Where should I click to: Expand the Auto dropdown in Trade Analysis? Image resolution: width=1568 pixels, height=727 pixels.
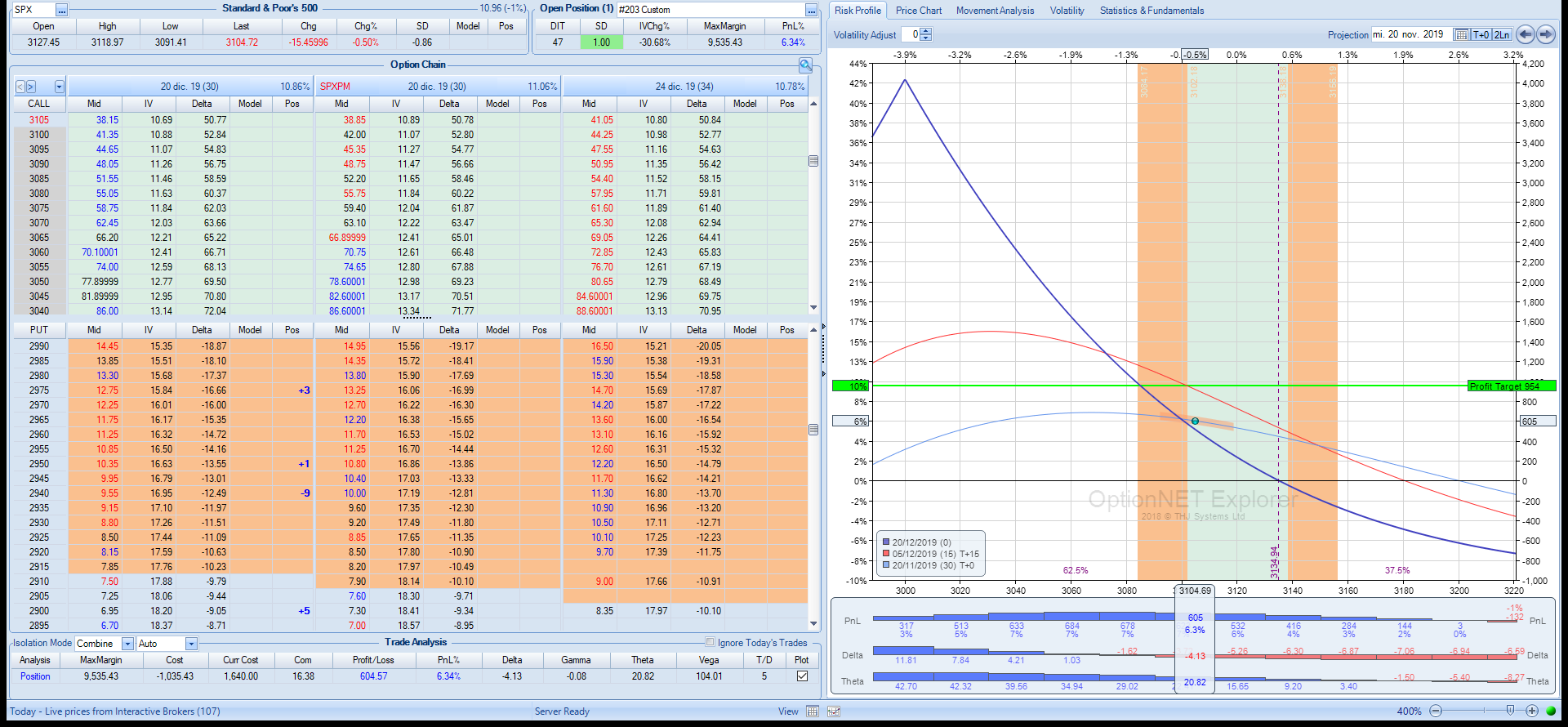pyautogui.click(x=191, y=644)
